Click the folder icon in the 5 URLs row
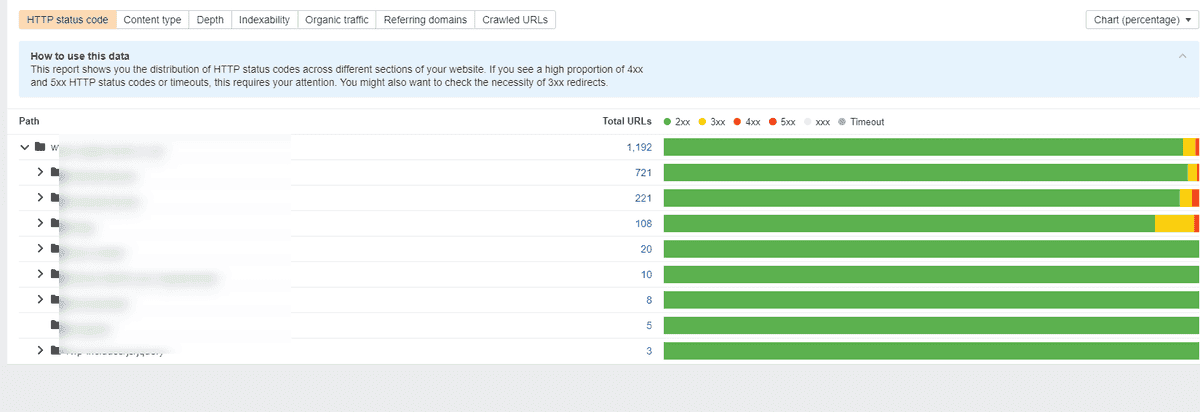The width and height of the screenshot is (1200, 412). 56,325
